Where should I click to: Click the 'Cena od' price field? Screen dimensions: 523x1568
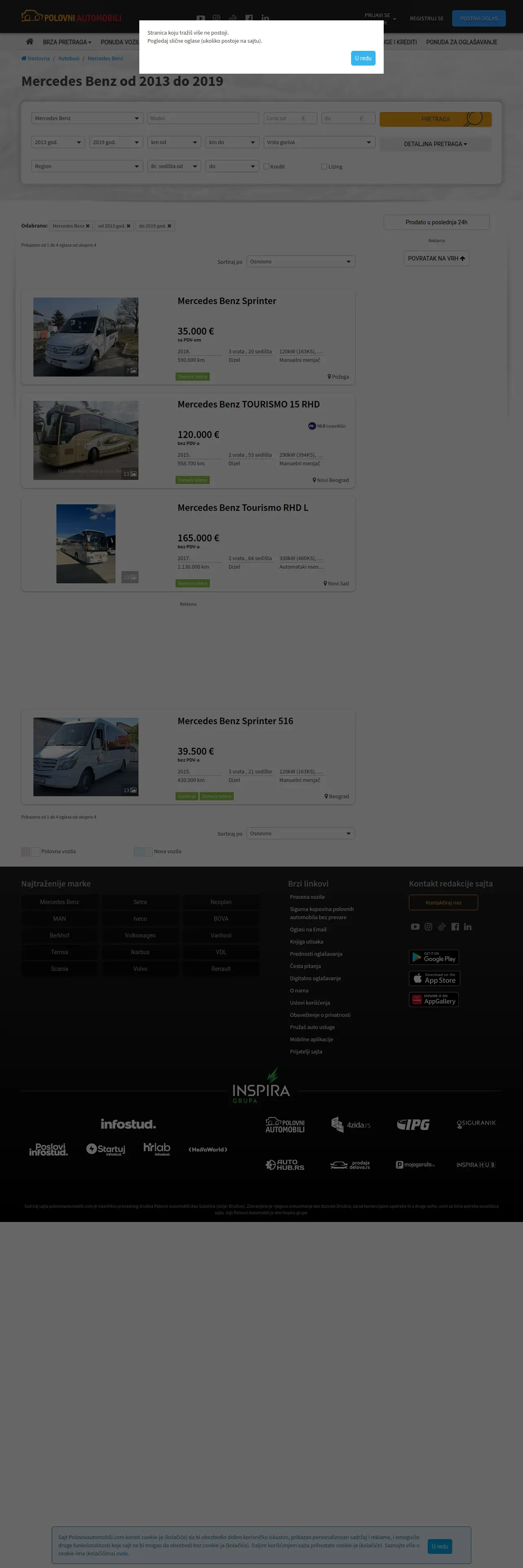290,118
